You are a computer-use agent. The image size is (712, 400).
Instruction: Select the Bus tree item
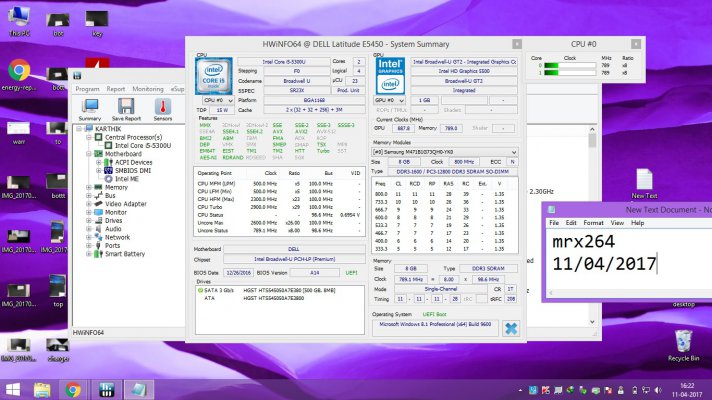point(110,196)
